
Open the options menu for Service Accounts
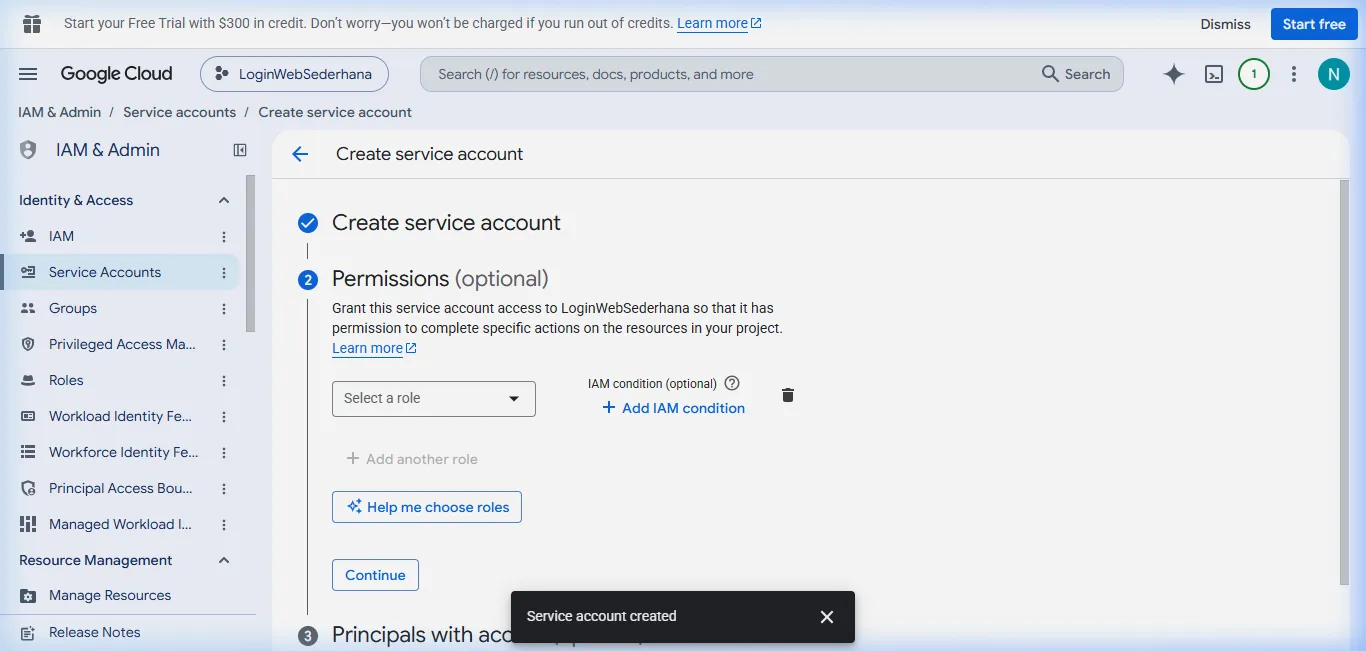[224, 273]
